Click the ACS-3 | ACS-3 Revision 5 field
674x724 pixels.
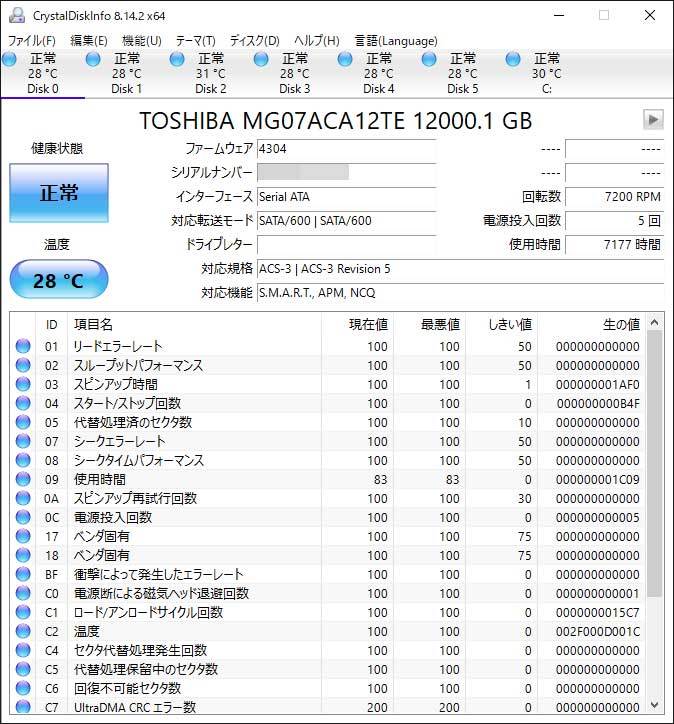click(x=460, y=269)
